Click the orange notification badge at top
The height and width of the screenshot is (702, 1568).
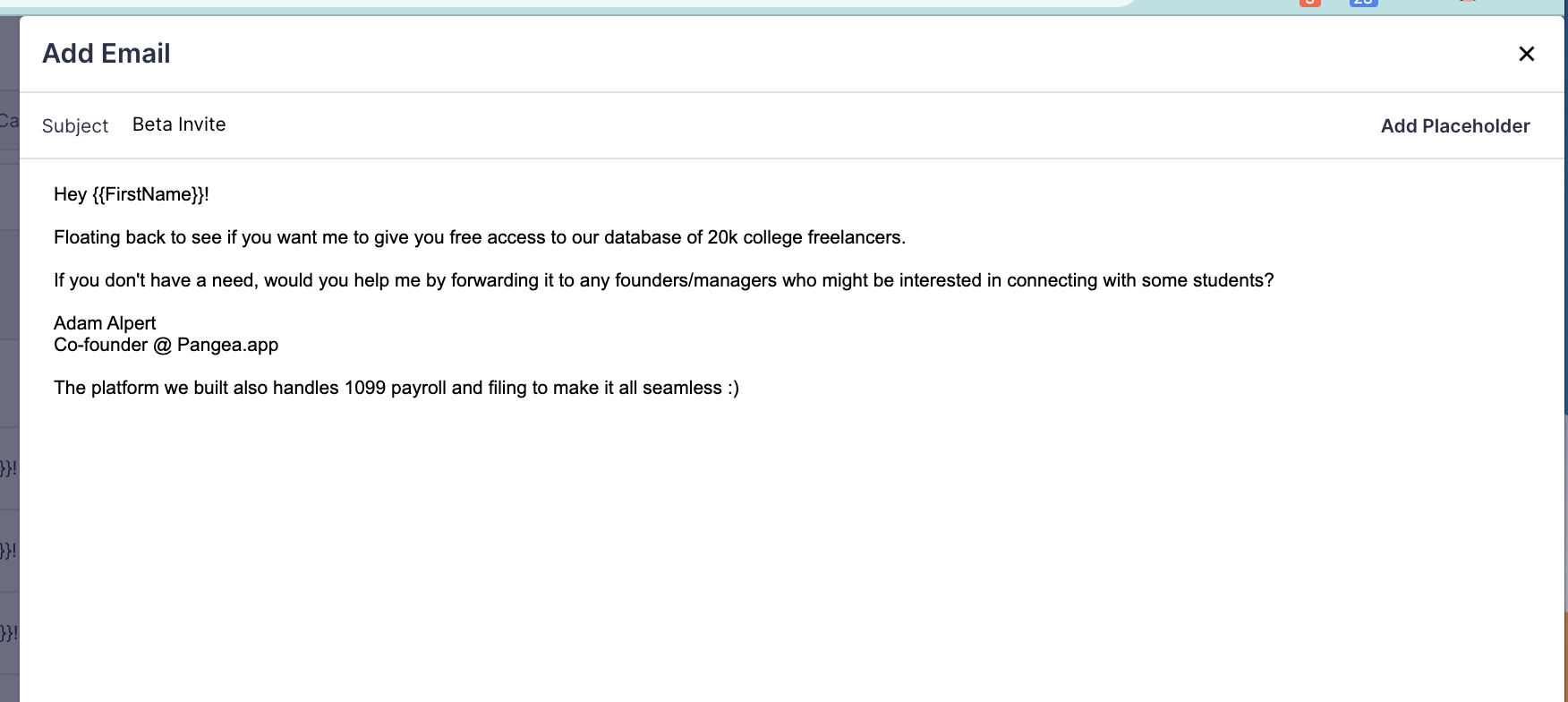tap(1310, 4)
